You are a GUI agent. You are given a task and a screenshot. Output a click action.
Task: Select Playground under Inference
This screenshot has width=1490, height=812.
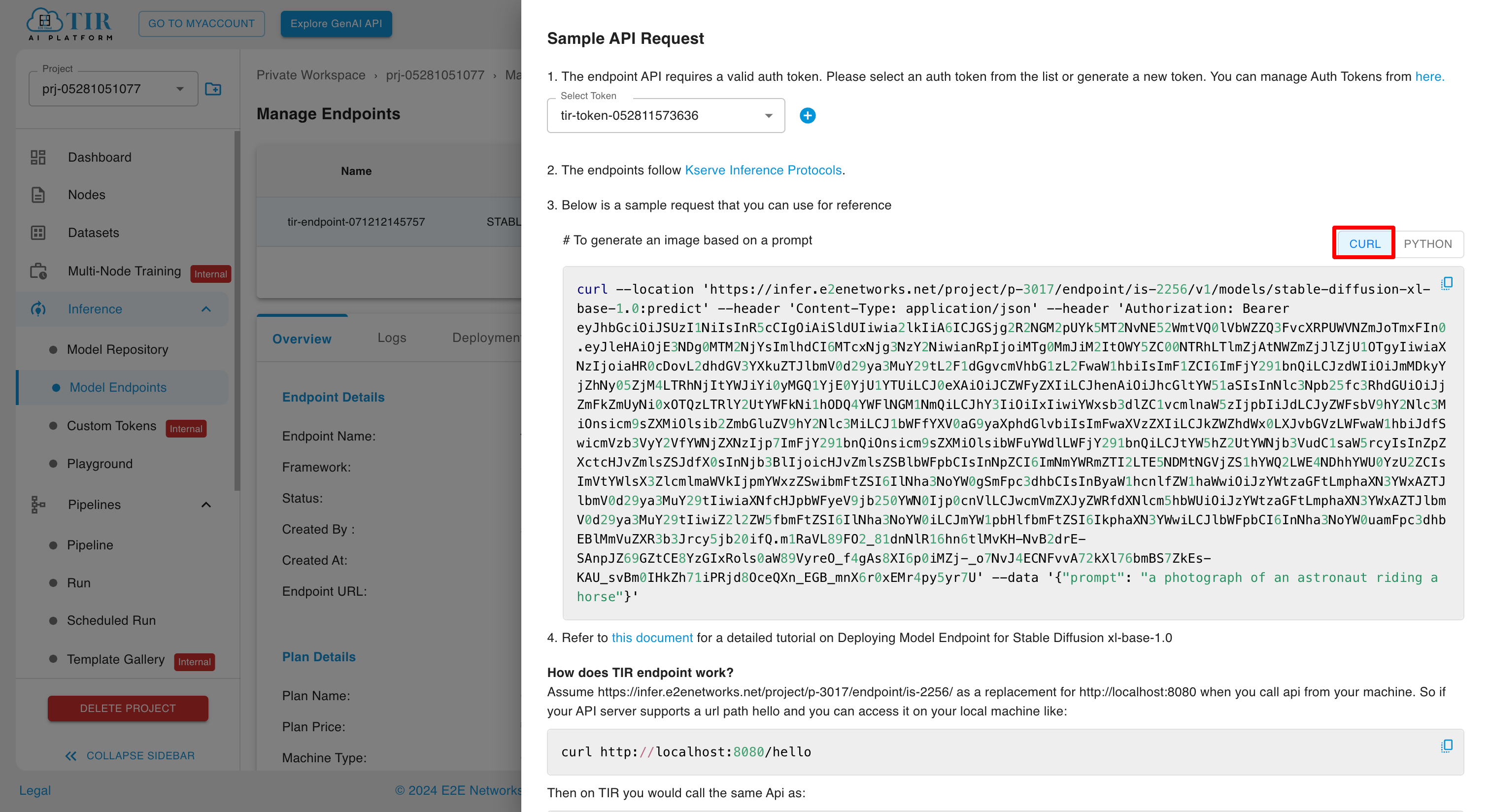tap(100, 464)
